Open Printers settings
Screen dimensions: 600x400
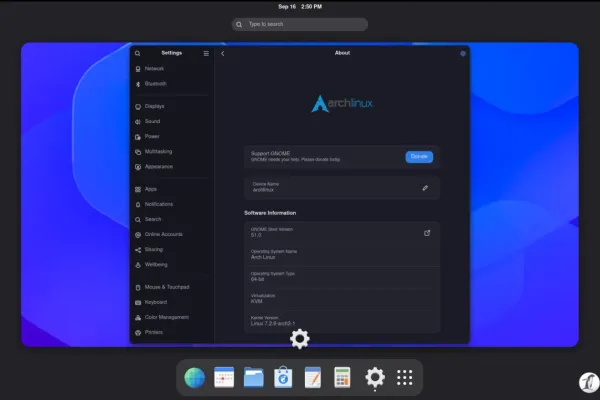tap(171, 332)
